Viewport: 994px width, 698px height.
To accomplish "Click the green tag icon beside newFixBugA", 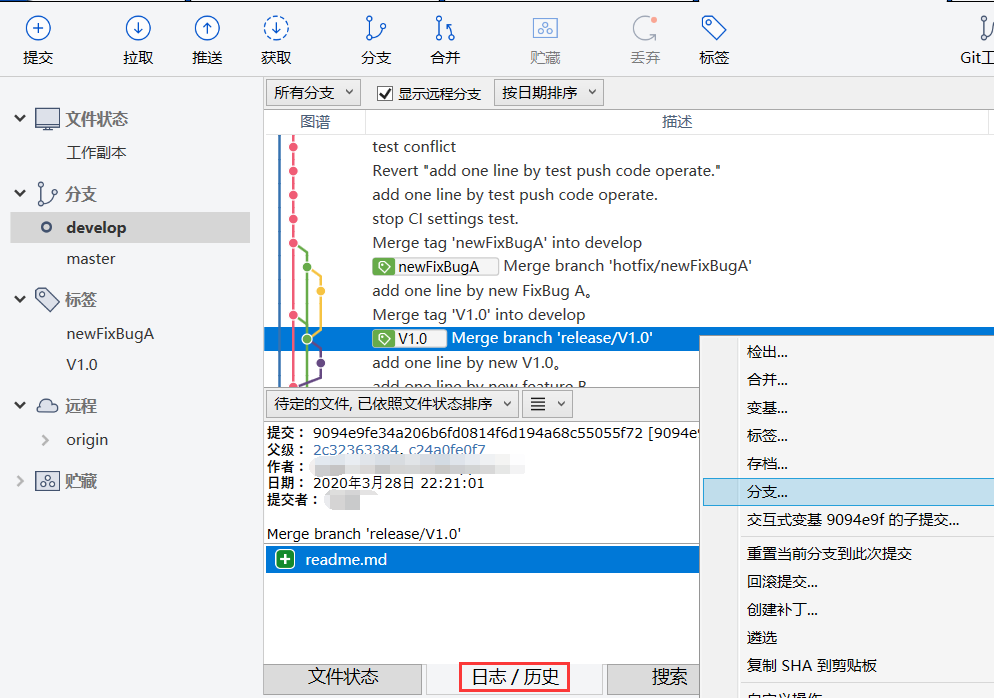I will point(384,267).
